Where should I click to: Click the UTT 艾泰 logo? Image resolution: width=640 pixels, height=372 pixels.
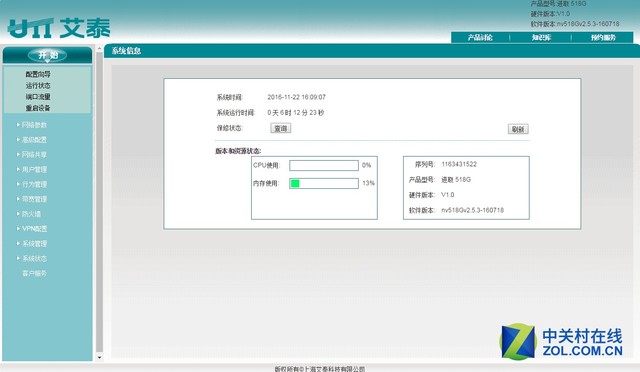(59, 28)
